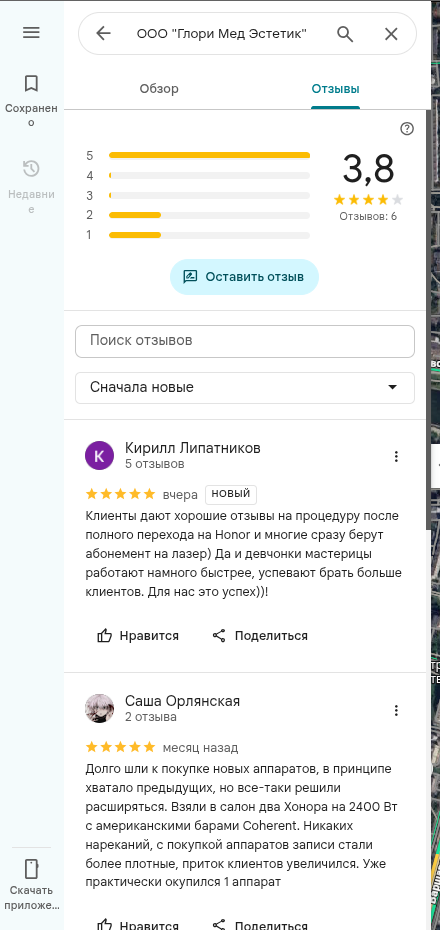Image resolution: width=440 pixels, height=930 pixels.
Task: Open the options menu for Саша Орлянская's review
Action: click(396, 710)
